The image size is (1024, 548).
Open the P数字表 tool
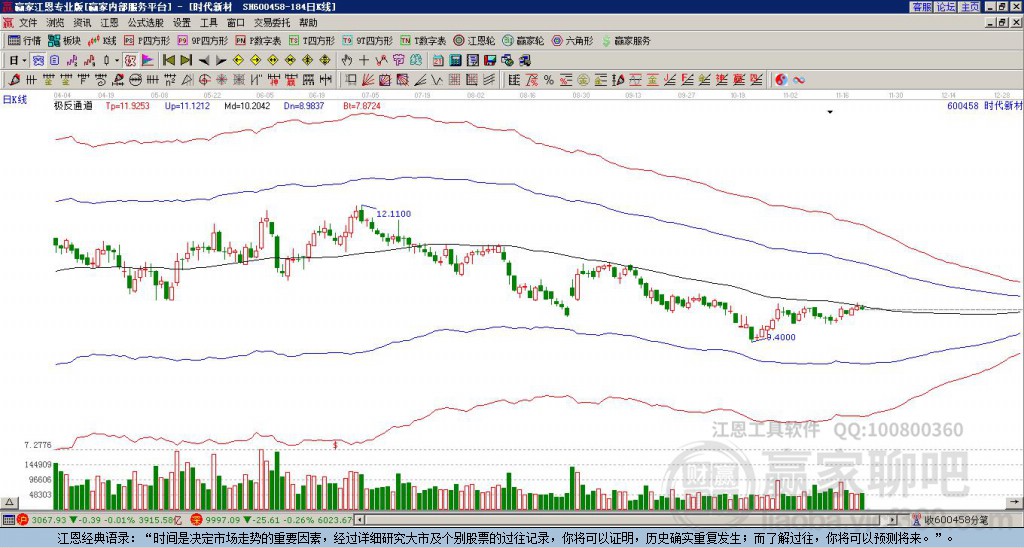tap(258, 41)
